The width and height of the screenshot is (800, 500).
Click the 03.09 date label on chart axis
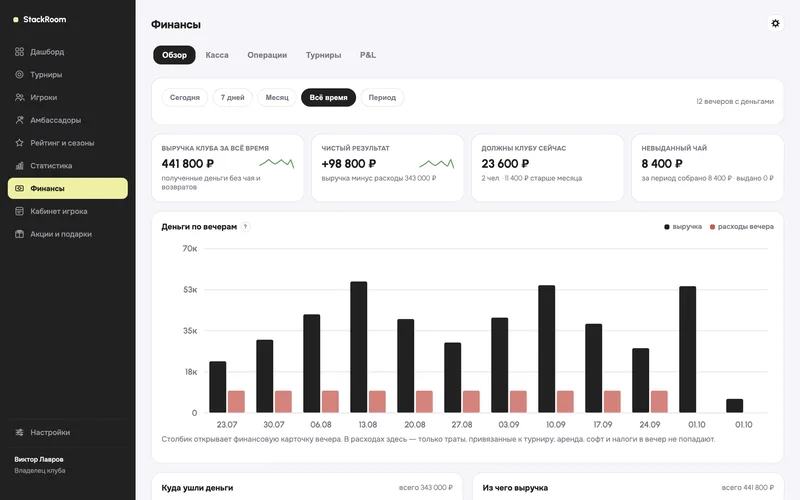point(509,424)
